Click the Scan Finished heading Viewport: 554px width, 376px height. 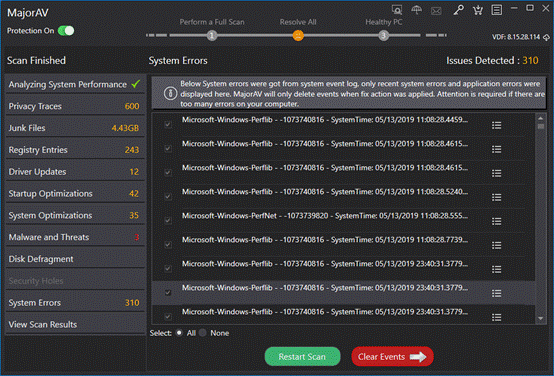pos(36,61)
